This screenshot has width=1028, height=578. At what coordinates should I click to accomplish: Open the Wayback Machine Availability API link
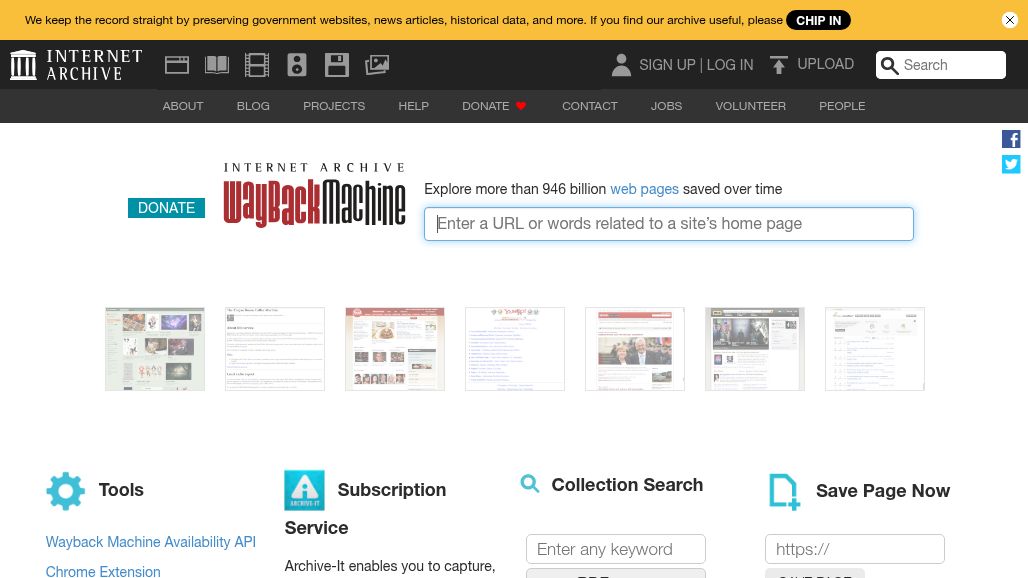tap(151, 542)
